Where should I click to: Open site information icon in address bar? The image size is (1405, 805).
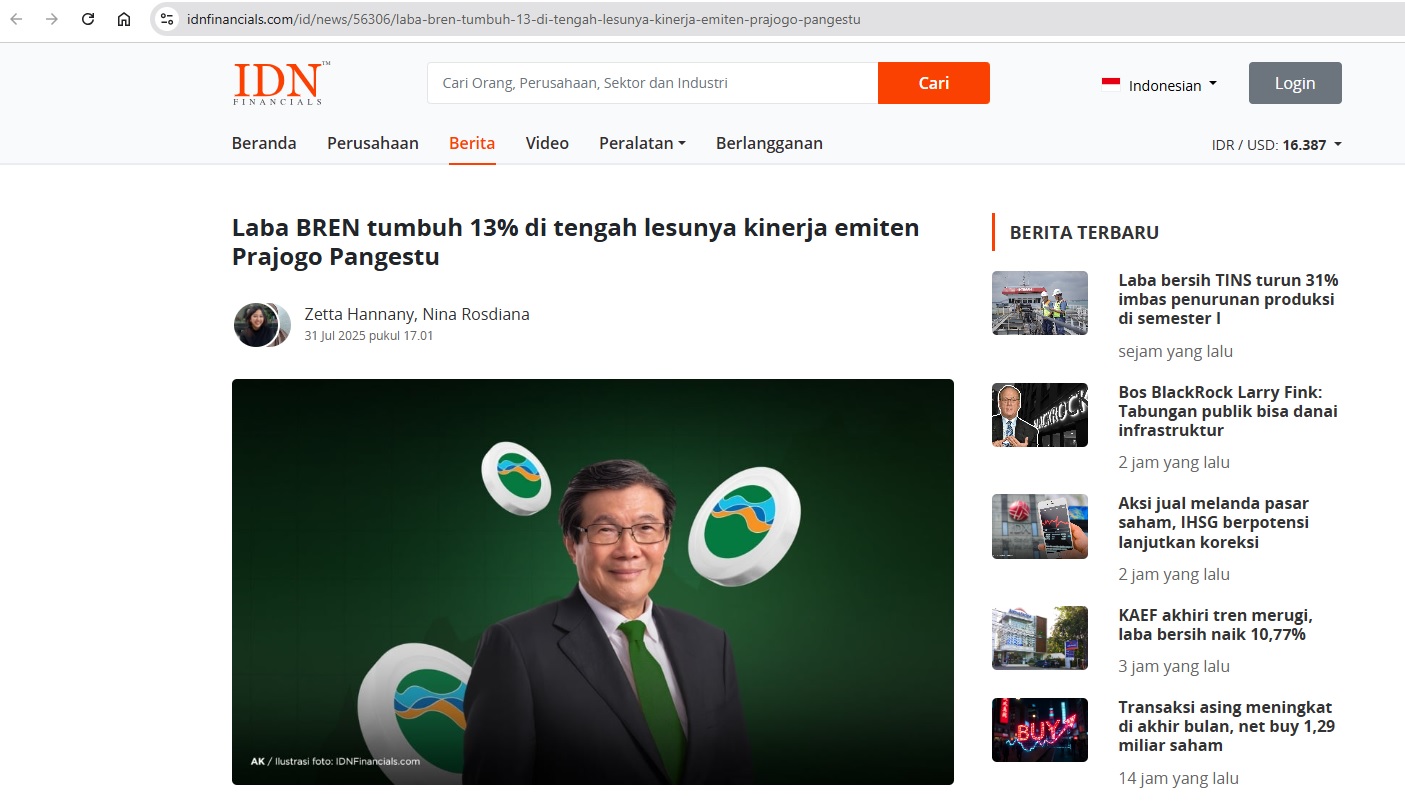coord(167,19)
